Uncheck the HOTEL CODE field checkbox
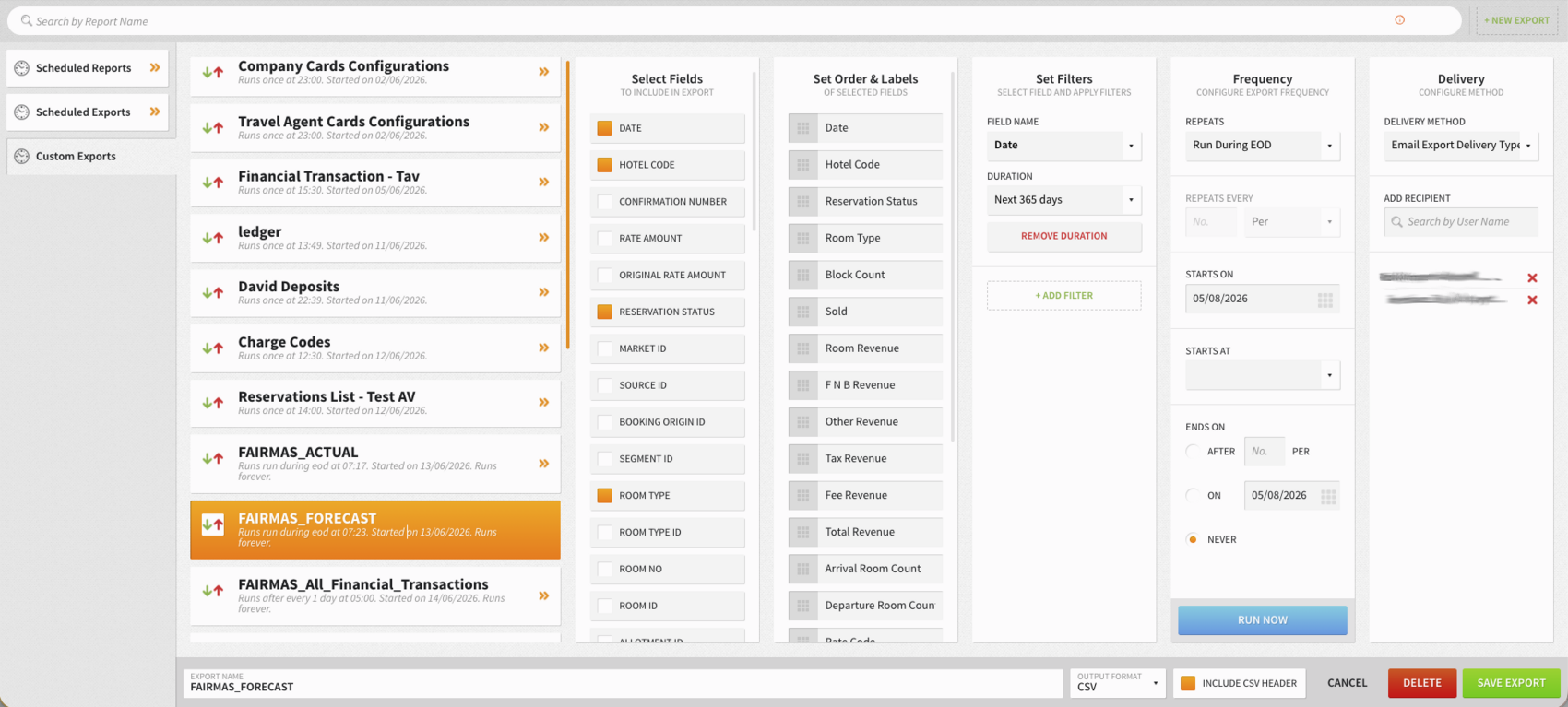Screen dimensions: 1568x707 pyautogui.click(x=605, y=165)
